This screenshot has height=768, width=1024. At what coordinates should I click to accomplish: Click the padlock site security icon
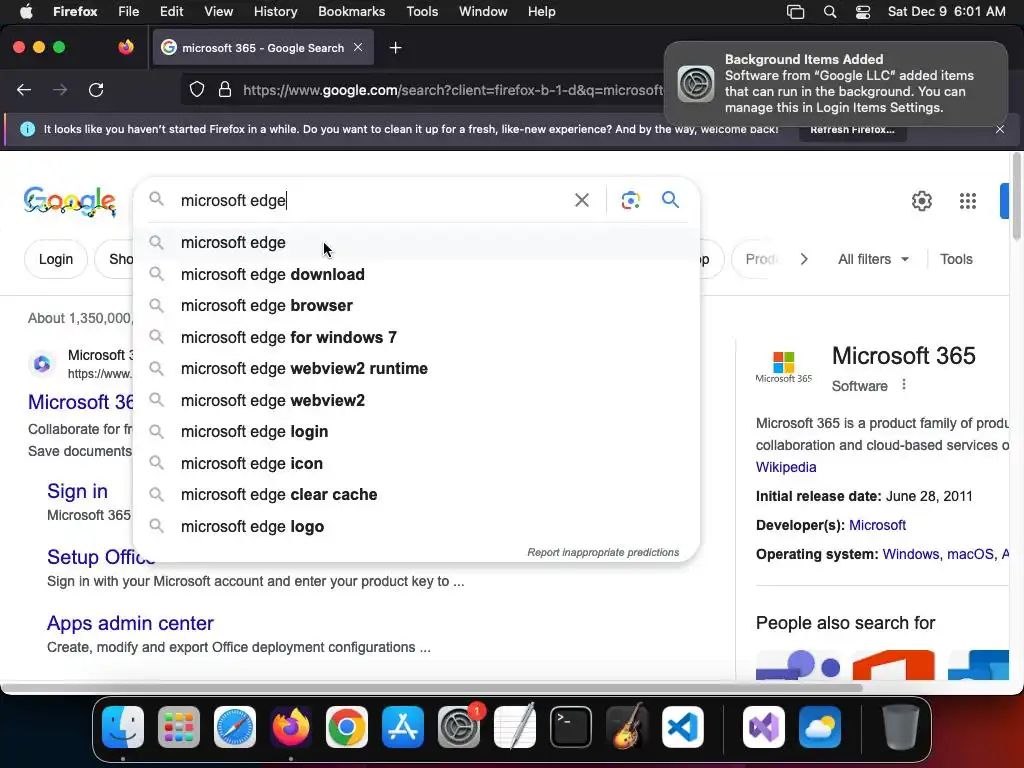click(x=225, y=89)
